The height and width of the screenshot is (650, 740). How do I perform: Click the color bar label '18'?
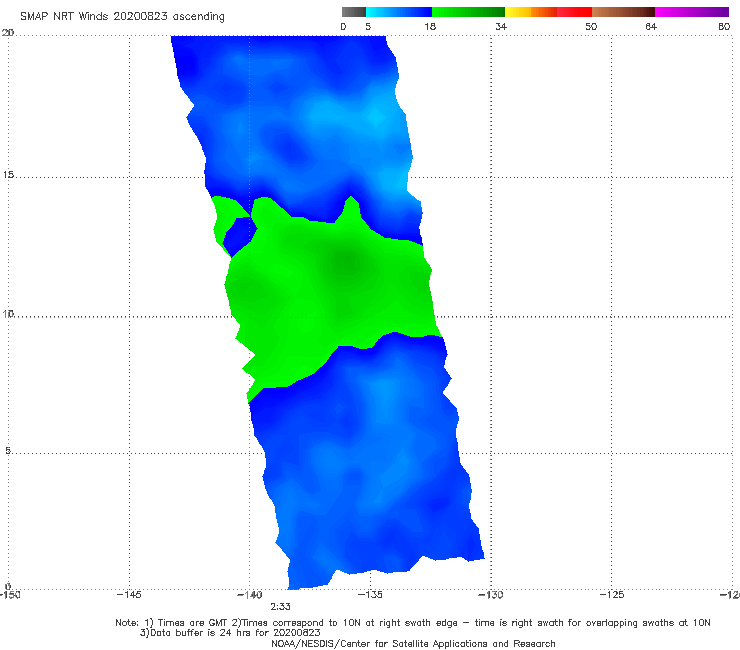(x=430, y=27)
